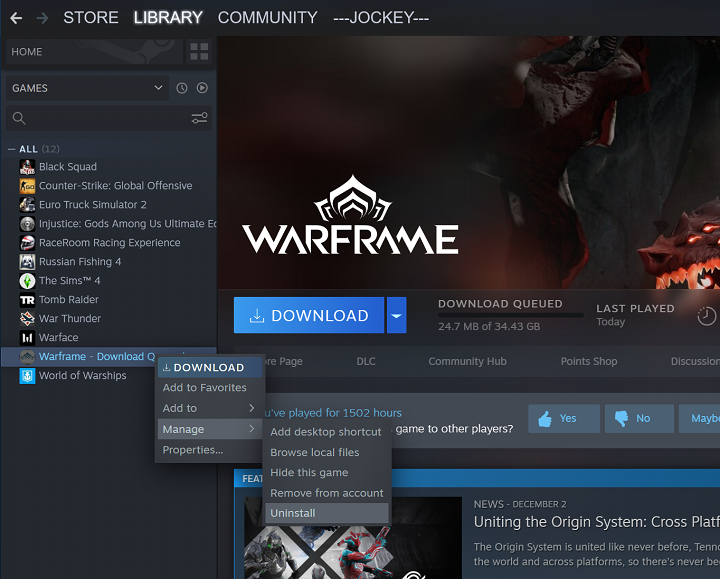
Task: Collapse the ALL games category
Action: click(x=11, y=149)
